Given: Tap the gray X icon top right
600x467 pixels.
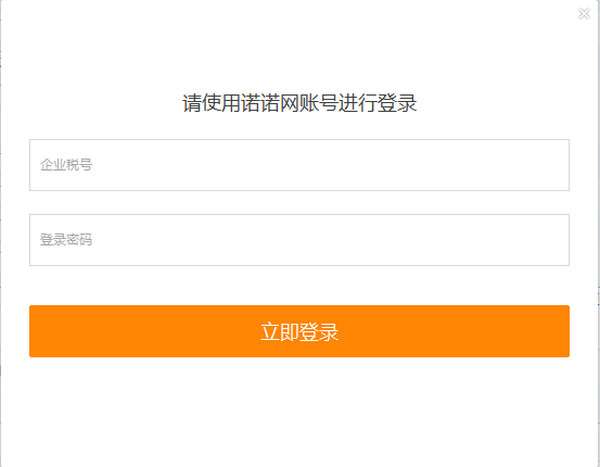Looking at the screenshot, I should [584, 14].
